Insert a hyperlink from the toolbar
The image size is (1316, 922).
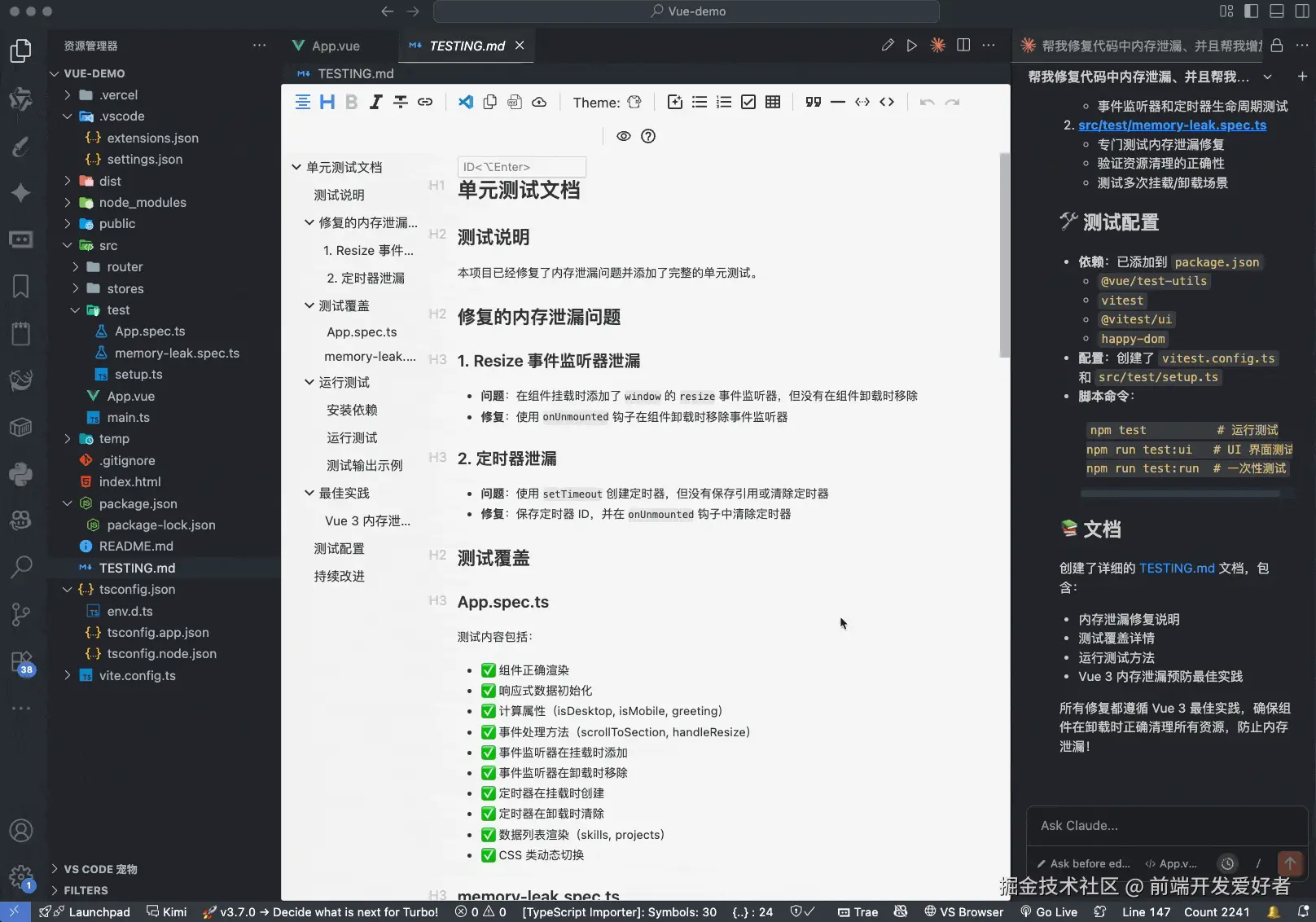(425, 102)
